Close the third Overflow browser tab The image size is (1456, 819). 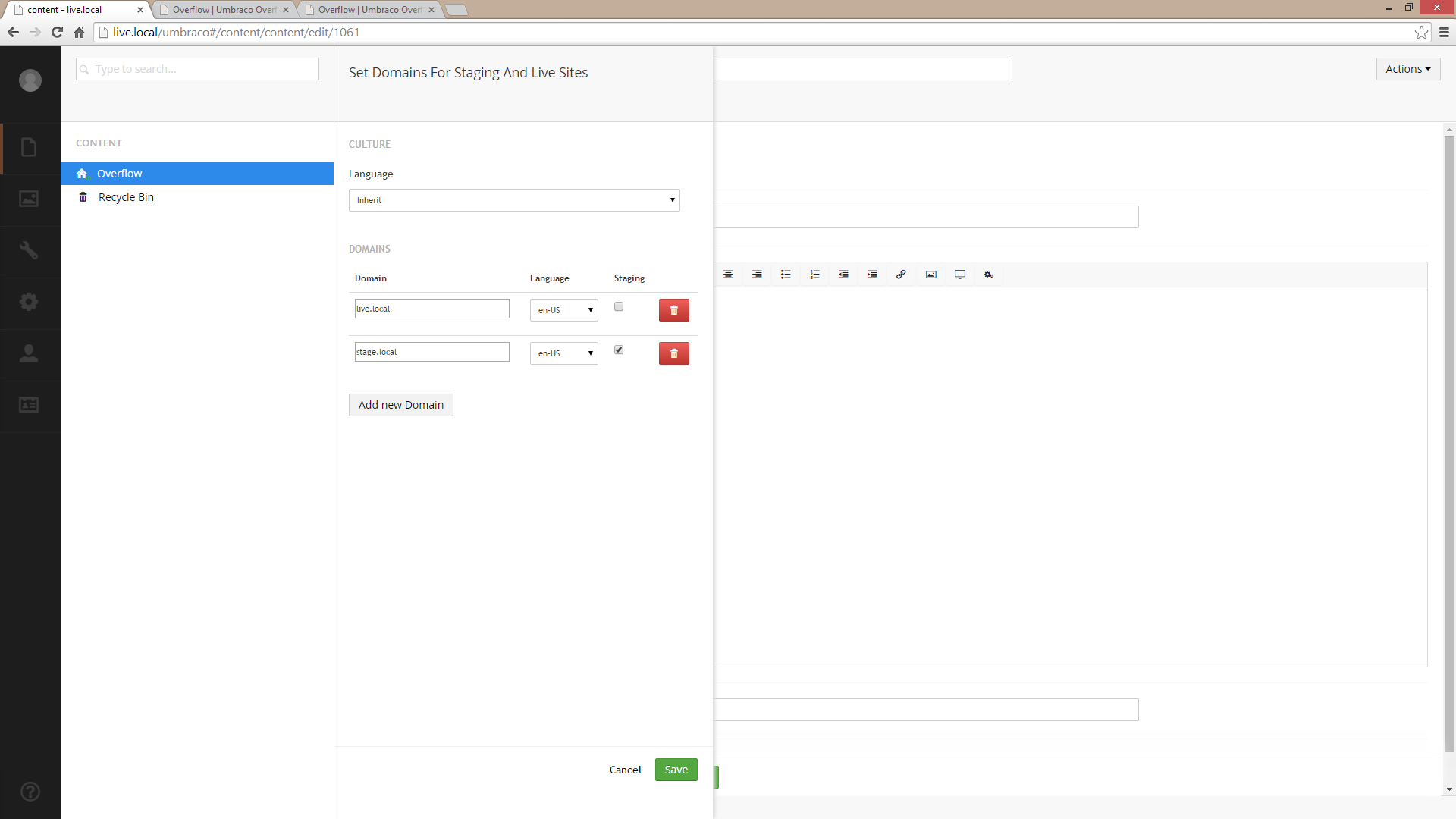point(431,10)
